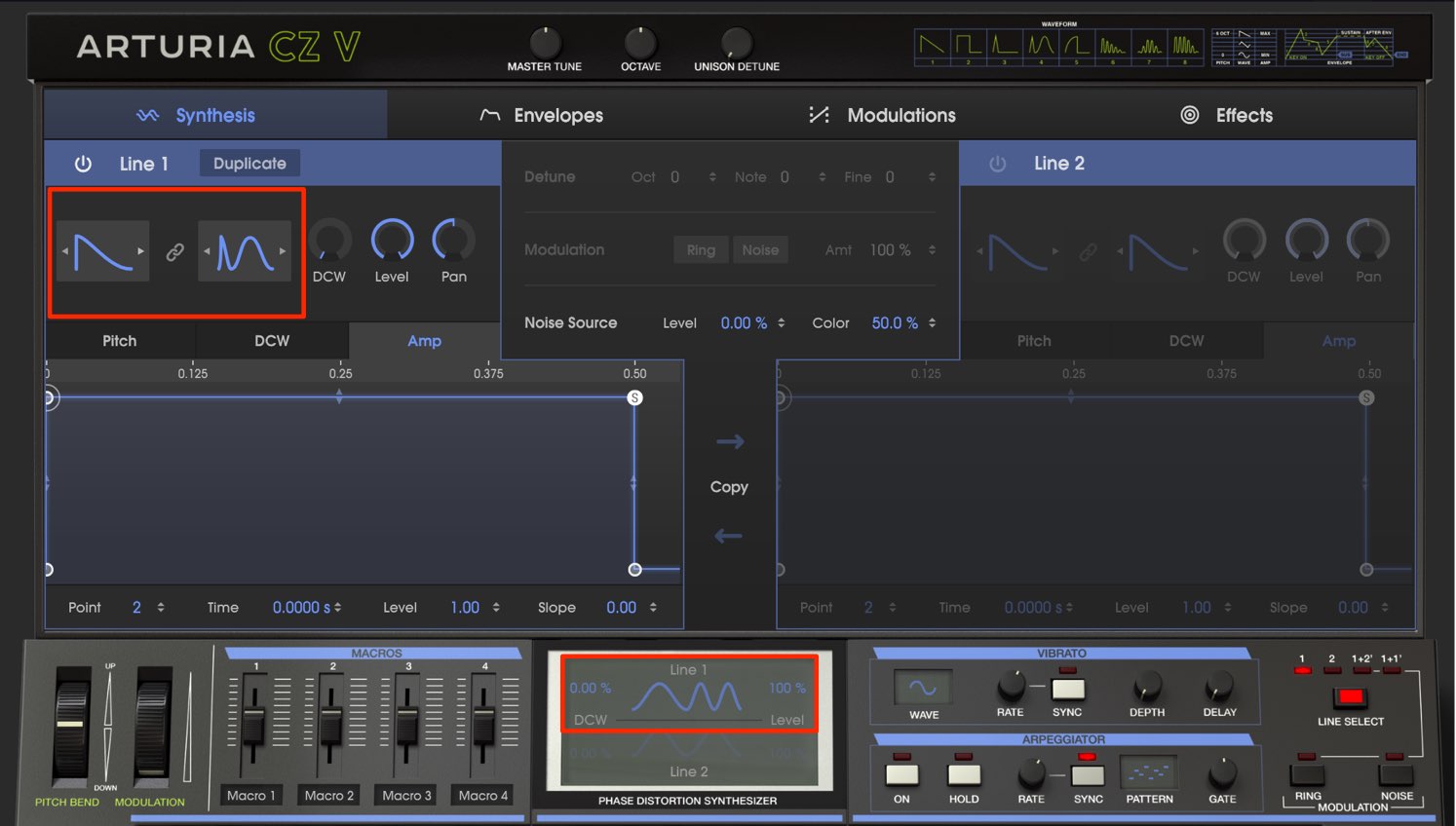Click the Arpeggiator Gate knob
The image size is (1456, 826).
tap(1222, 774)
